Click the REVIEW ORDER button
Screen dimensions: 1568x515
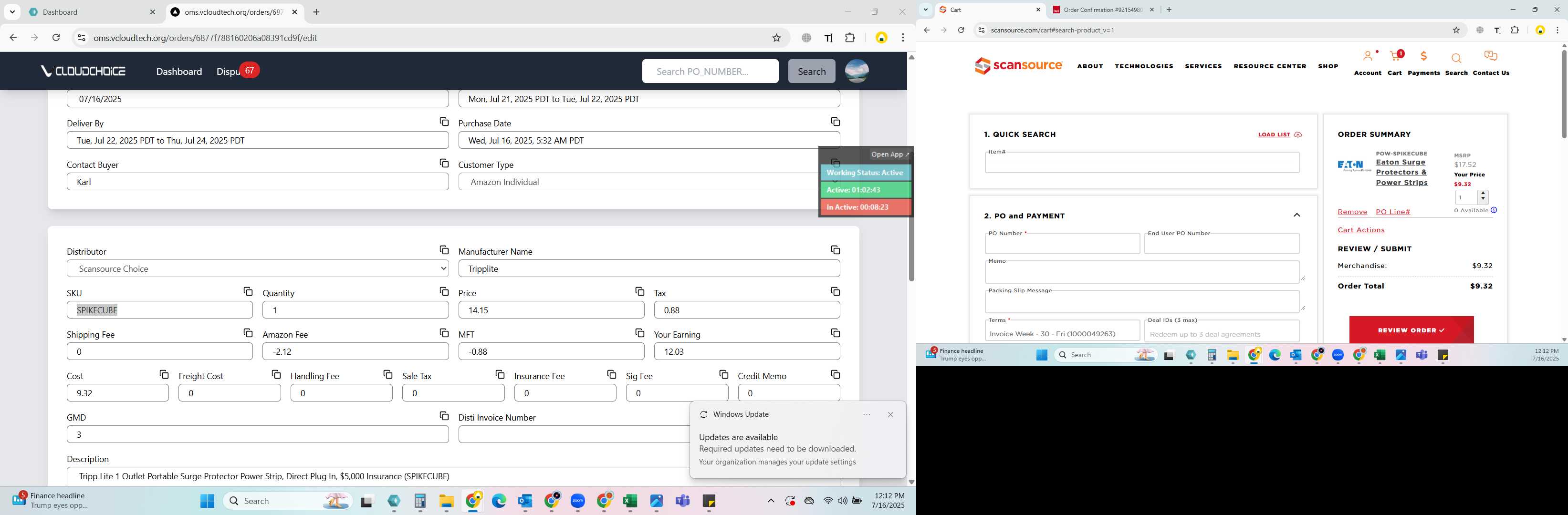(1411, 330)
